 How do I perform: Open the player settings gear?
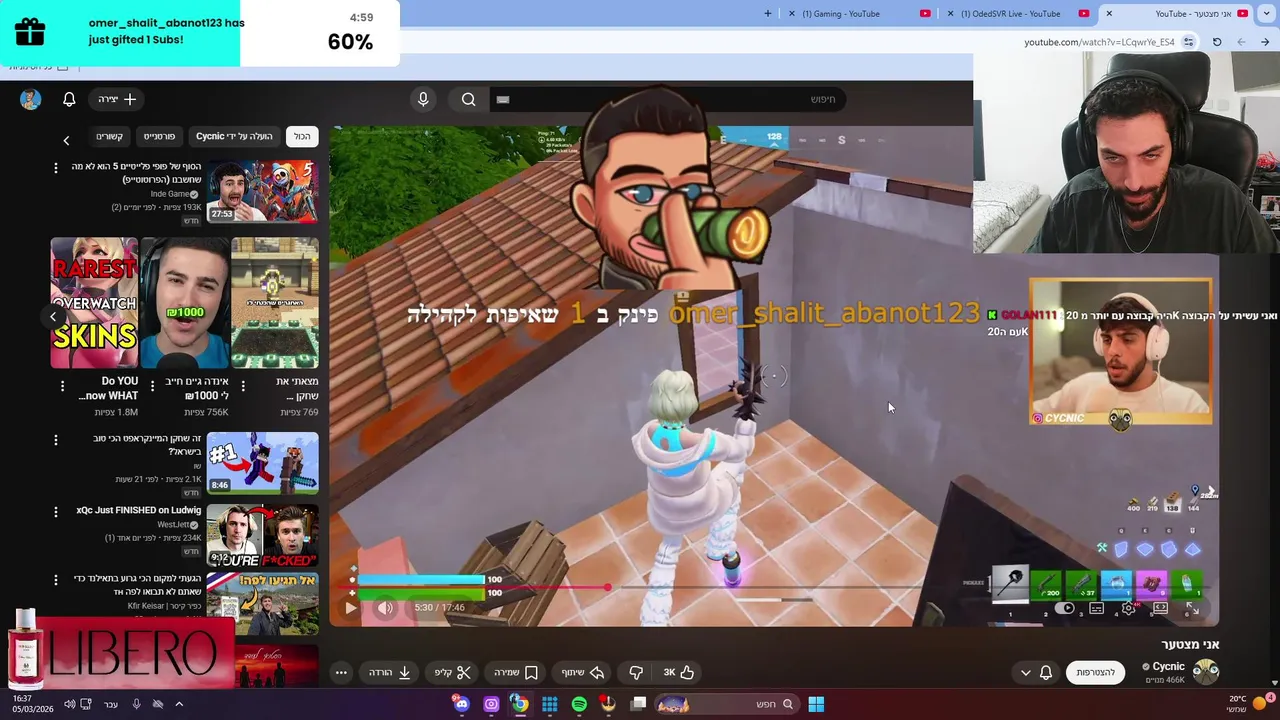[1128, 608]
